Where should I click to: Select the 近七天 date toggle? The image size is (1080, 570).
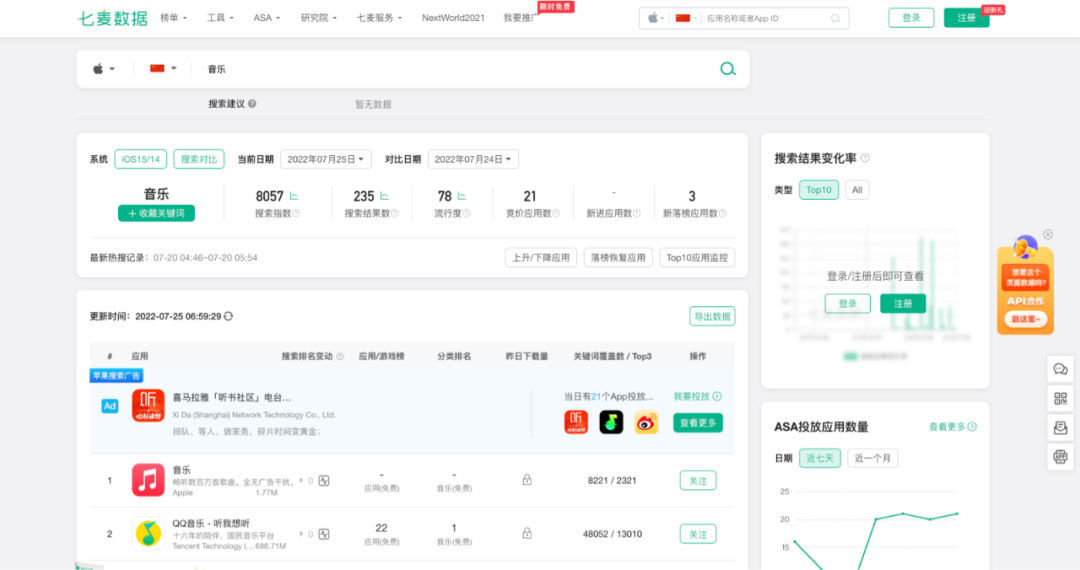820,458
